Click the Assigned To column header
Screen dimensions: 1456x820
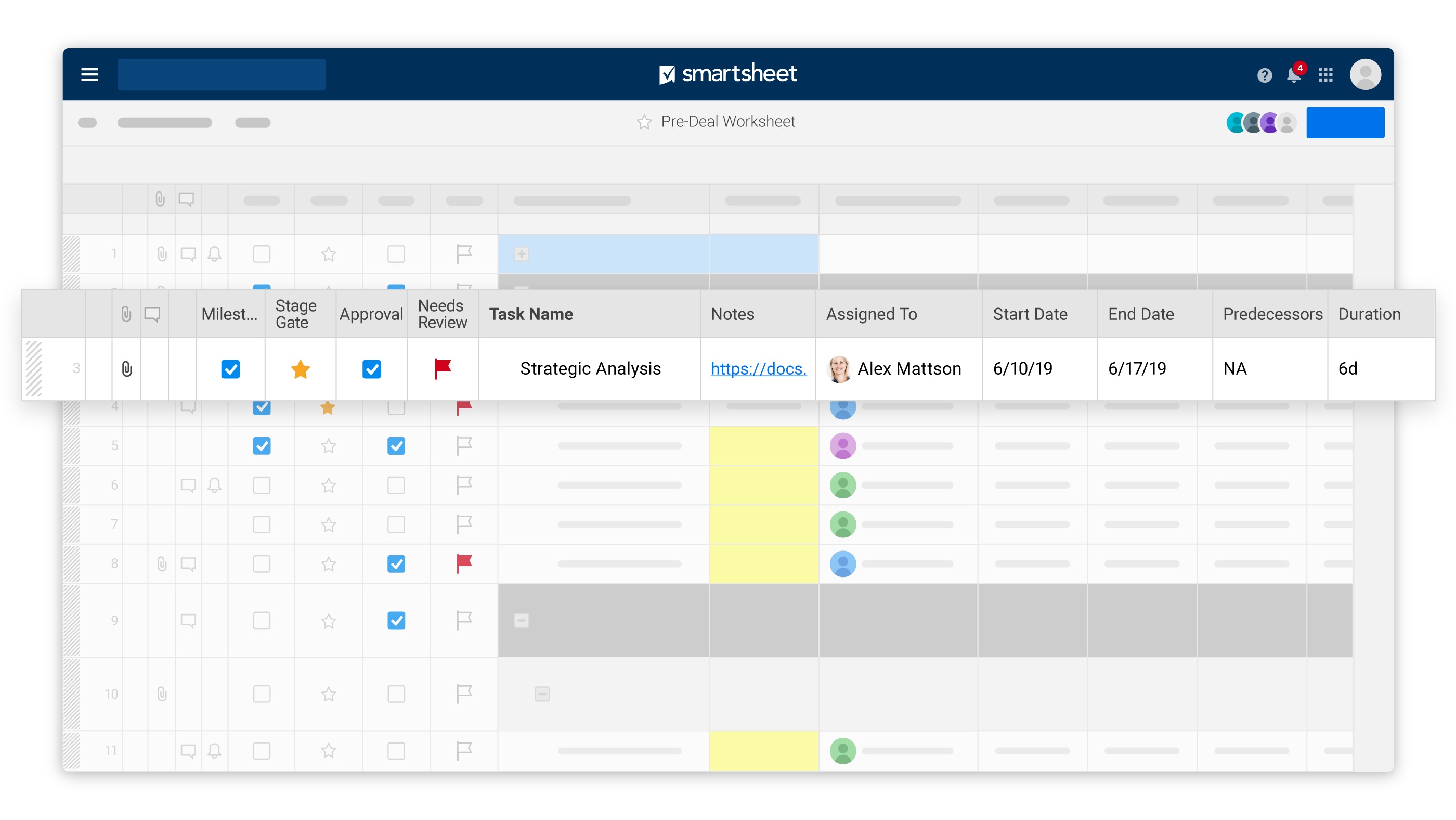(899, 314)
